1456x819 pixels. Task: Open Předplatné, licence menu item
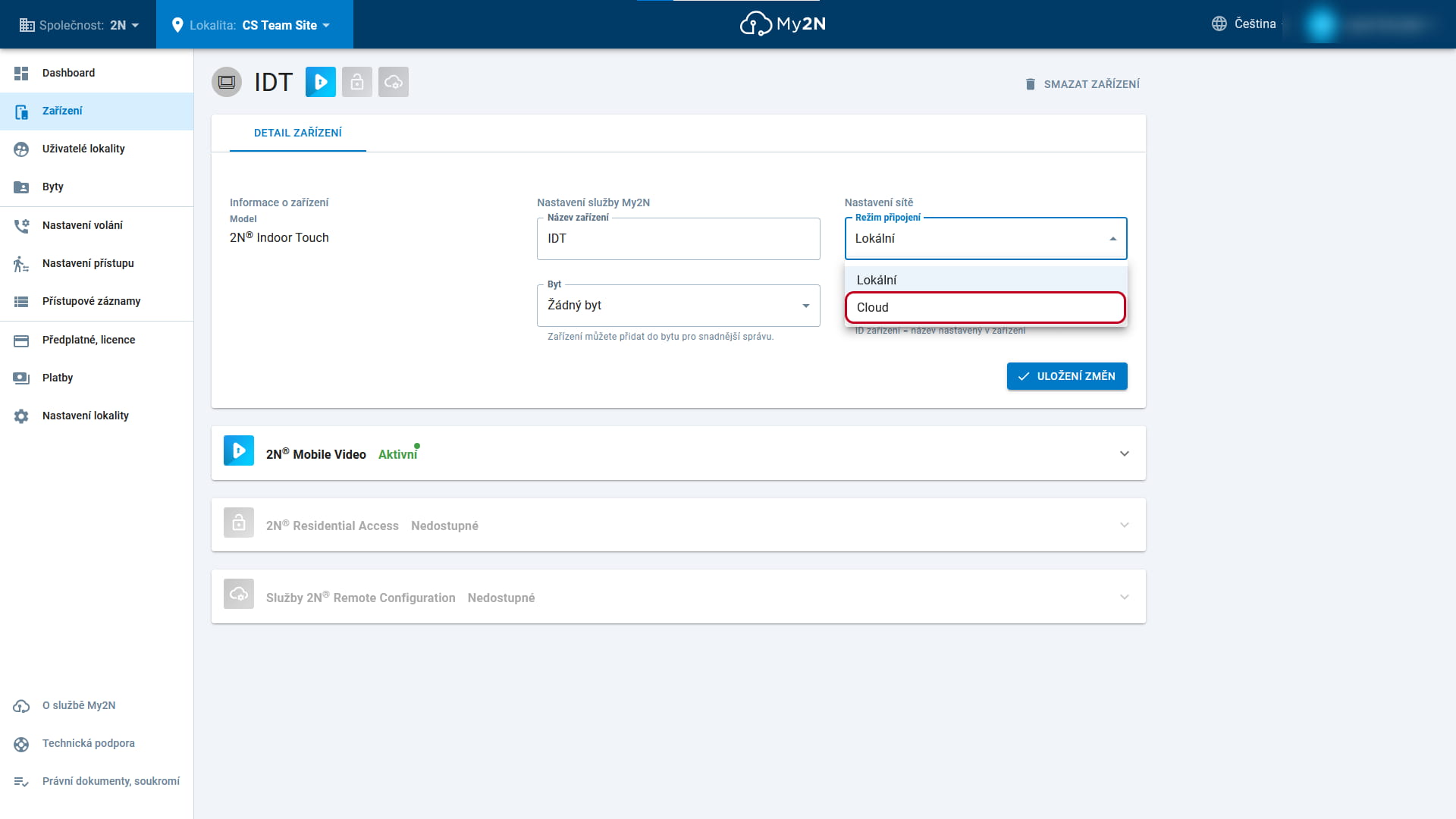pos(97,340)
